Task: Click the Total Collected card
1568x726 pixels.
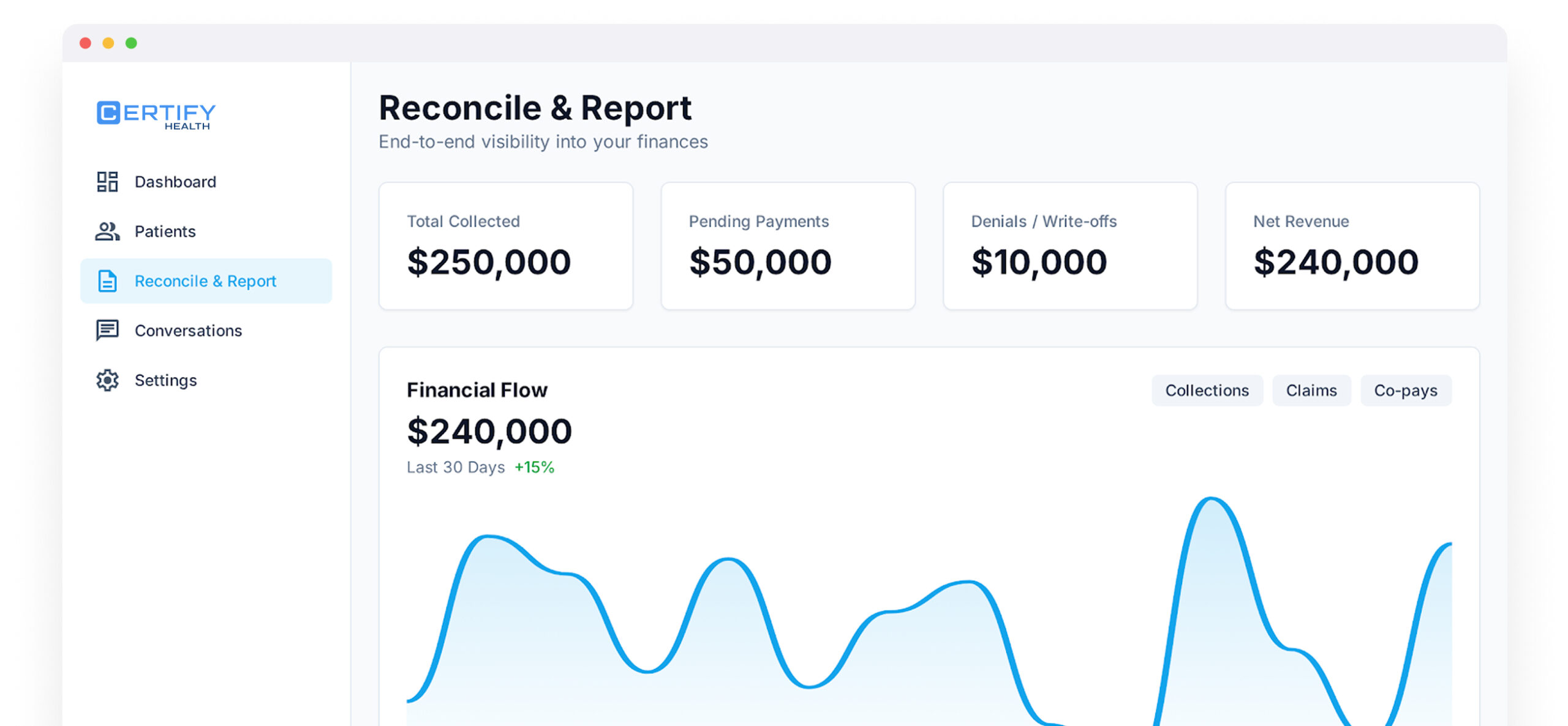Action: [505, 246]
